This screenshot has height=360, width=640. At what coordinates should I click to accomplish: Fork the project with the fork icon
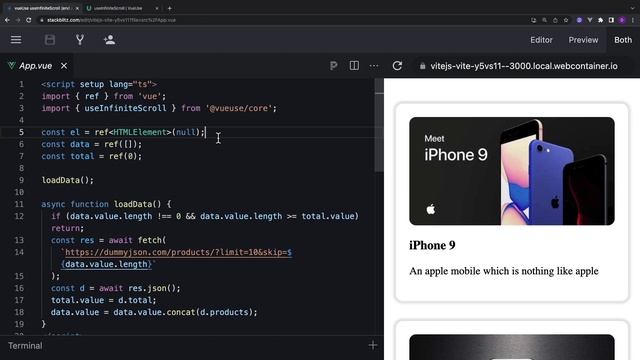[x=80, y=40]
